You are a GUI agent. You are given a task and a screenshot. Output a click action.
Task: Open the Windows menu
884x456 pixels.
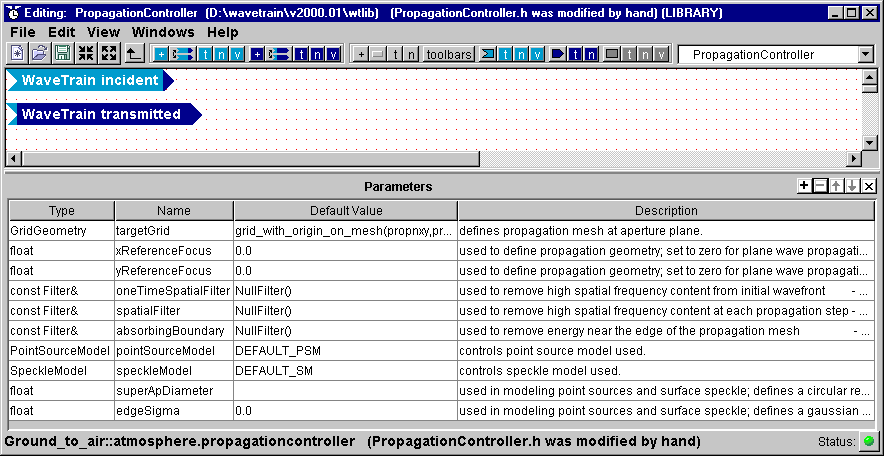point(163,32)
